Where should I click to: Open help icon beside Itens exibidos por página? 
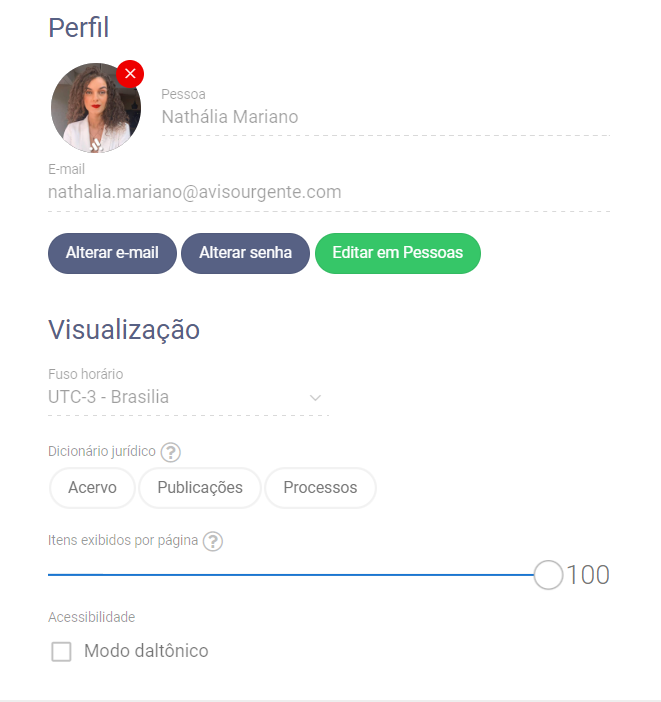[x=213, y=541]
